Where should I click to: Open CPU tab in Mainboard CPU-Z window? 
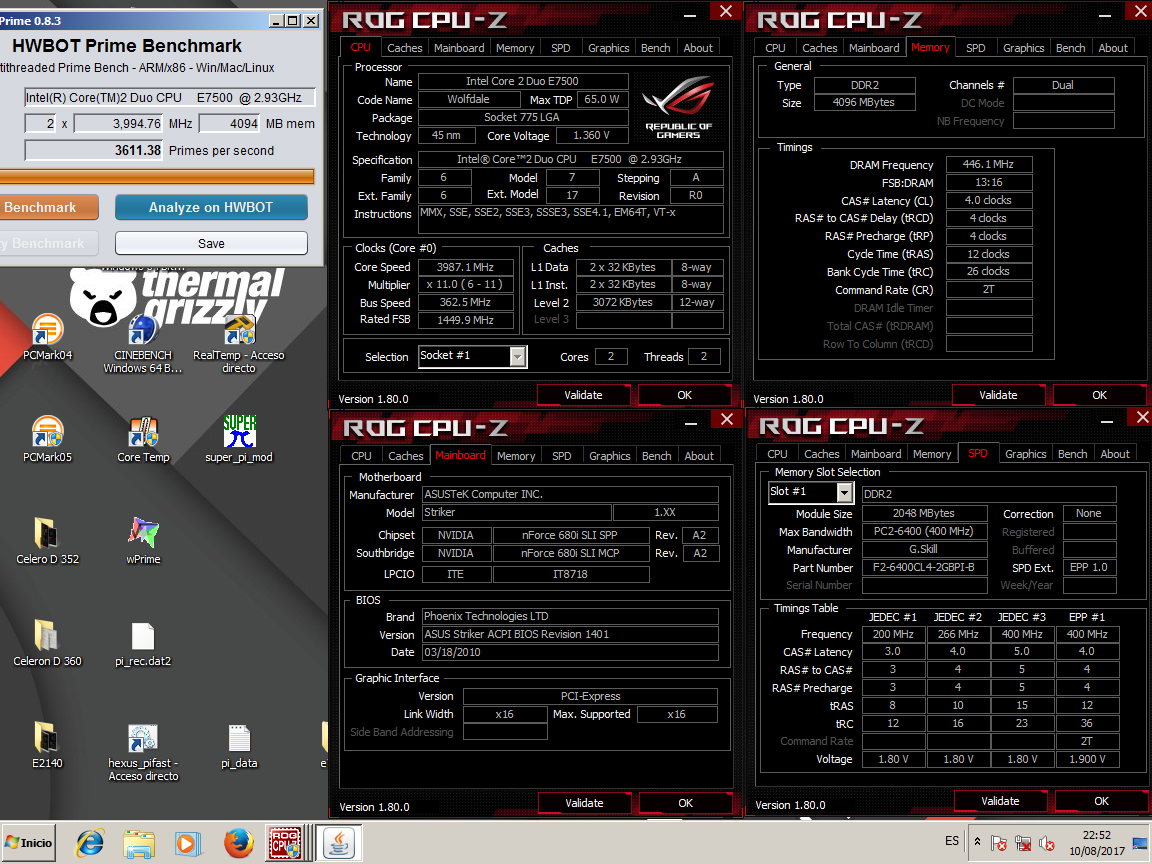point(361,456)
